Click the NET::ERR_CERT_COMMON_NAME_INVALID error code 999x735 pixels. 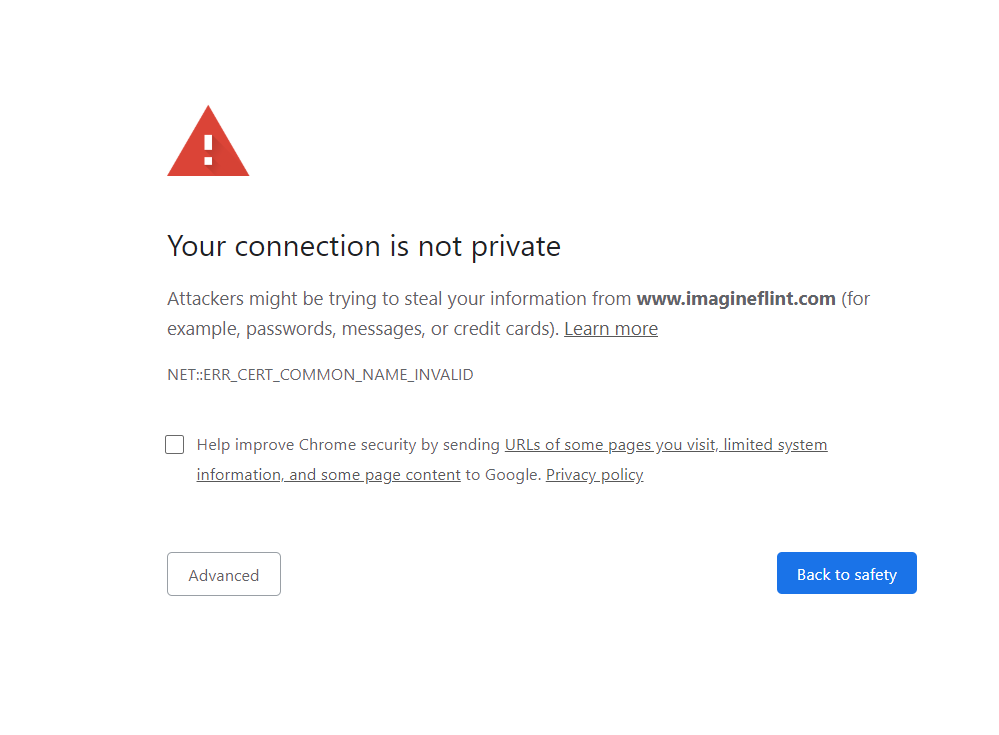click(320, 375)
